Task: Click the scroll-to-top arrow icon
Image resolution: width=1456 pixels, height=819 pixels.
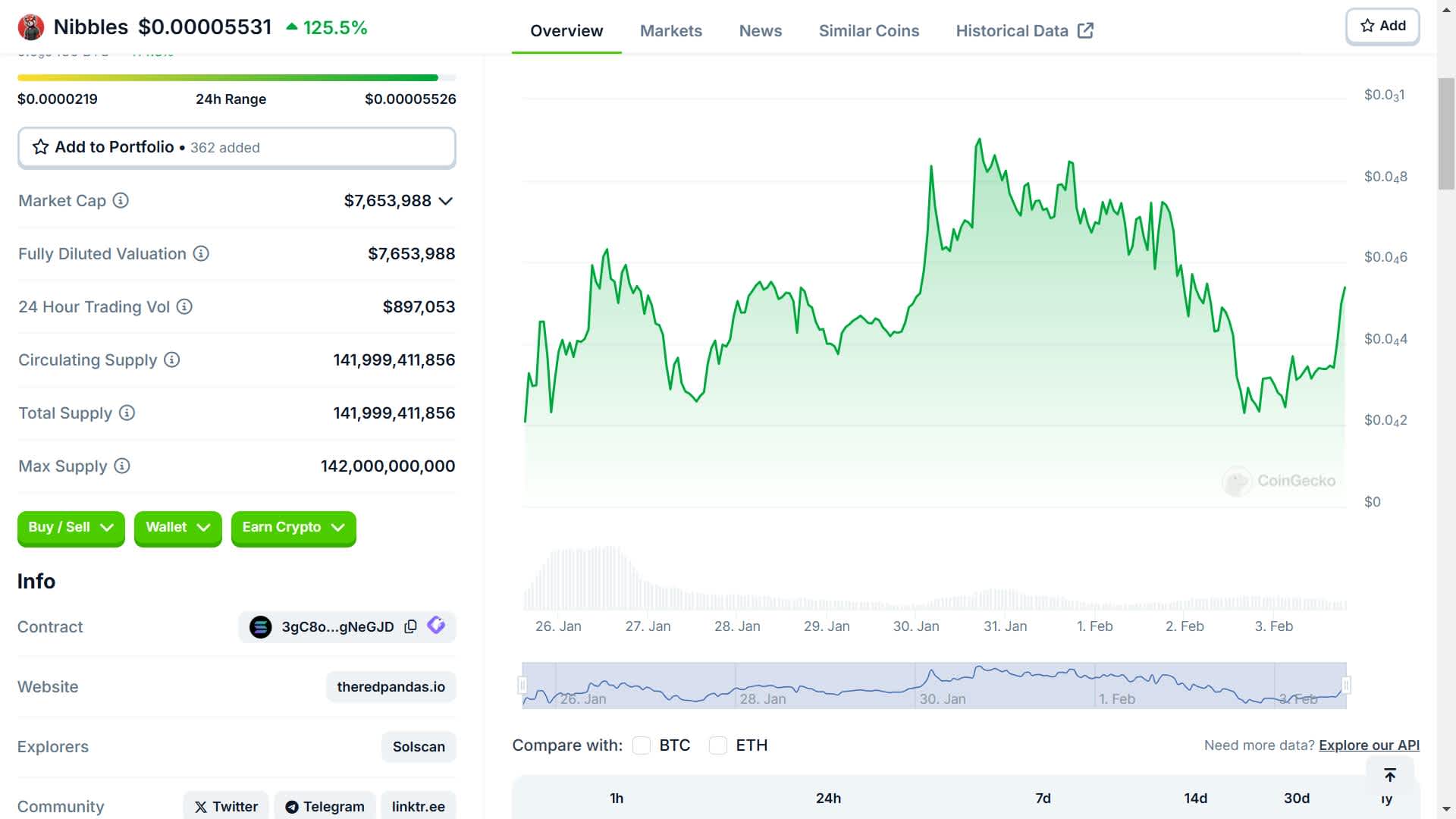Action: coord(1390,774)
